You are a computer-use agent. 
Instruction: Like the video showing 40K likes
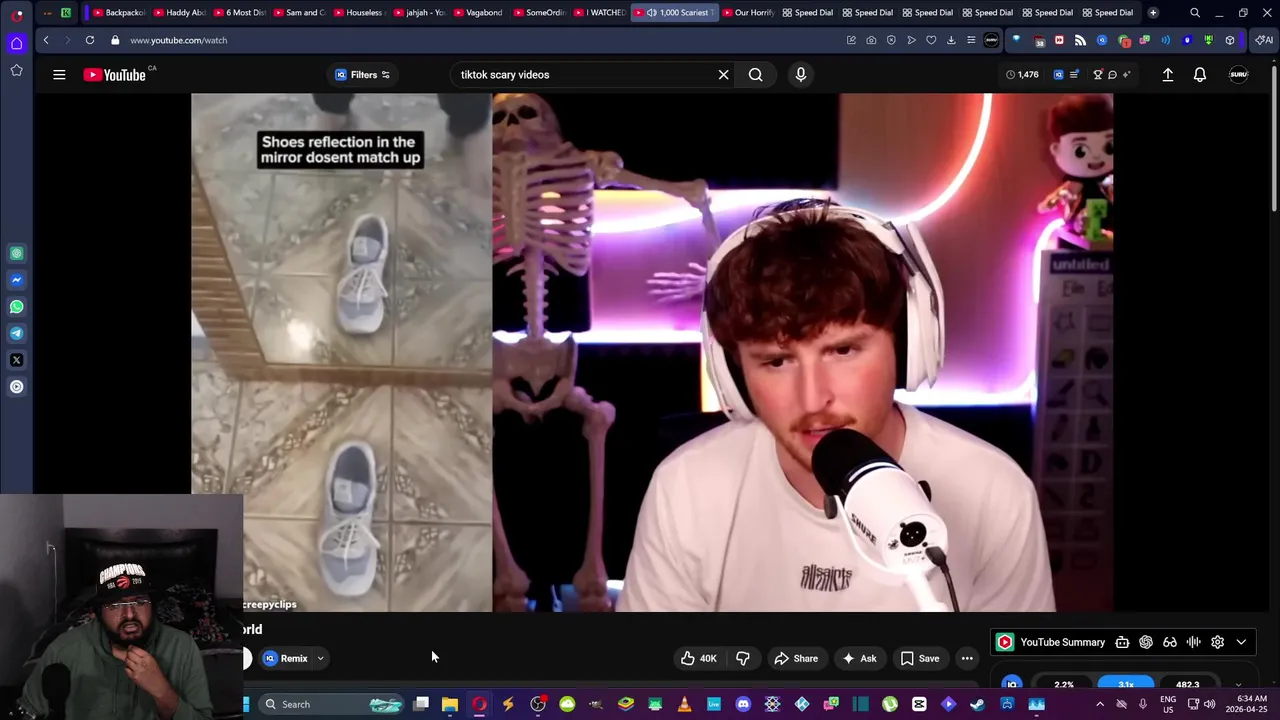[699, 658]
